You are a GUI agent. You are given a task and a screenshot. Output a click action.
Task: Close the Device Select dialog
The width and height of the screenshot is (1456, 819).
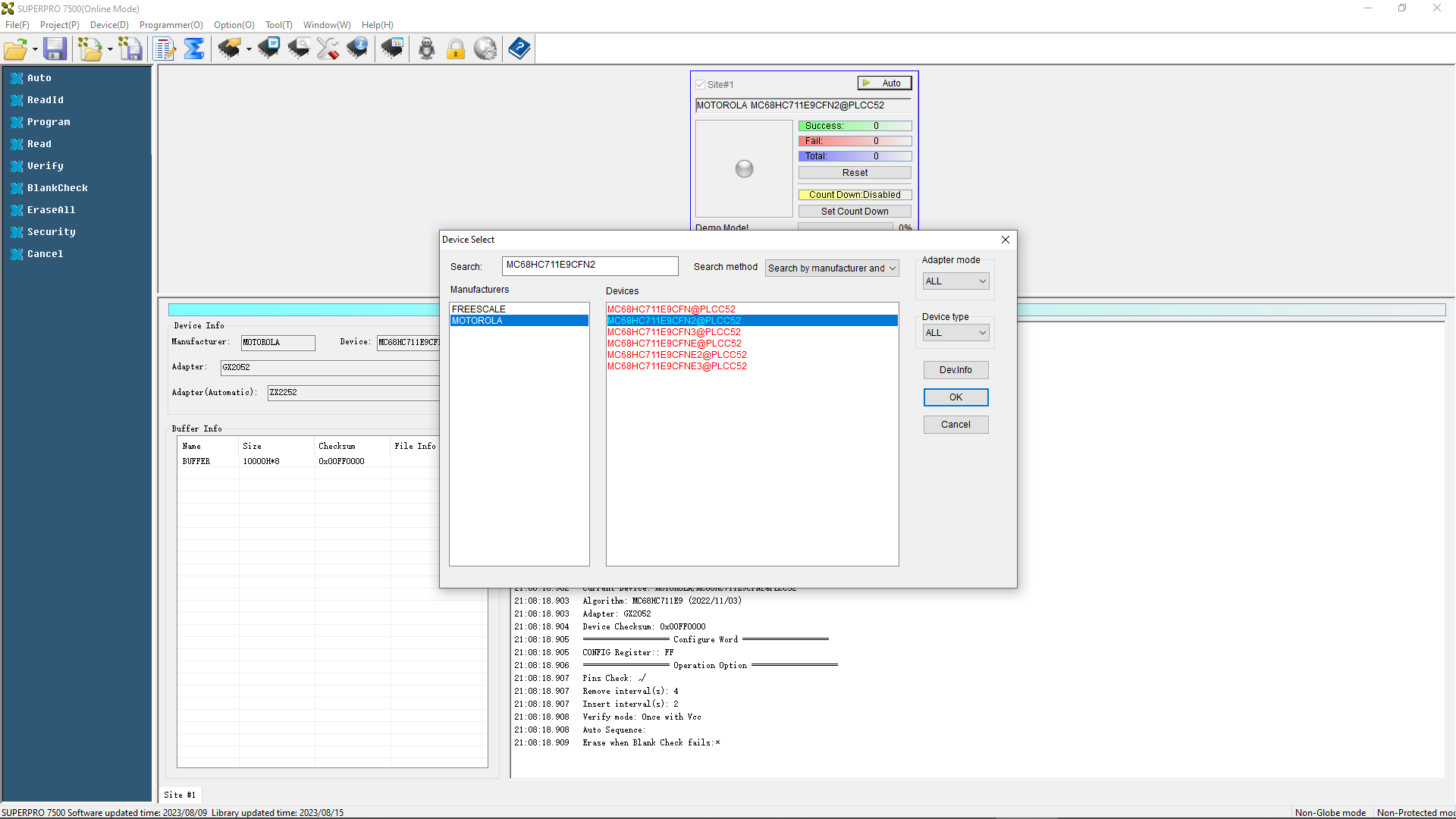coord(1006,240)
